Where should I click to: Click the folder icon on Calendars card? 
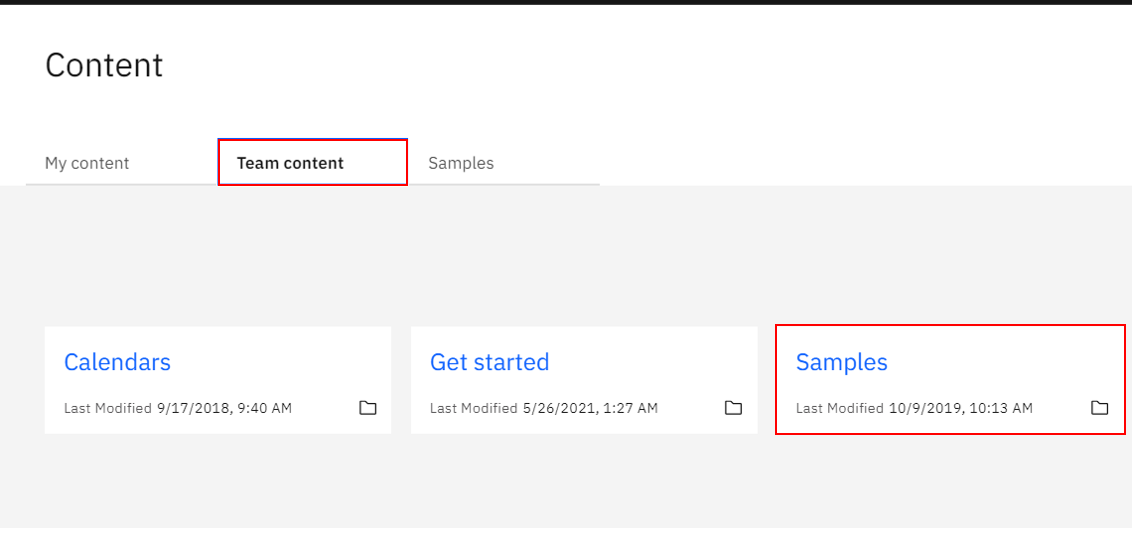point(368,408)
